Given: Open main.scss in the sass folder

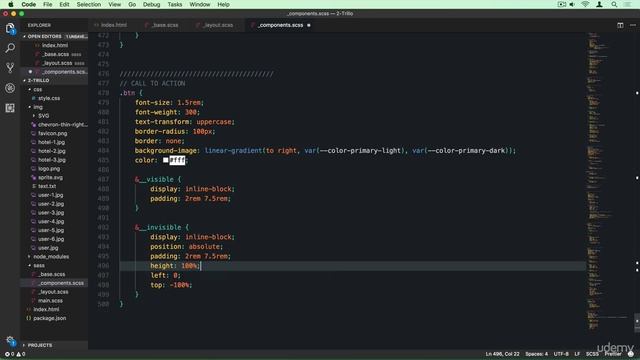Looking at the screenshot, I should pyautogui.click(x=50, y=301).
